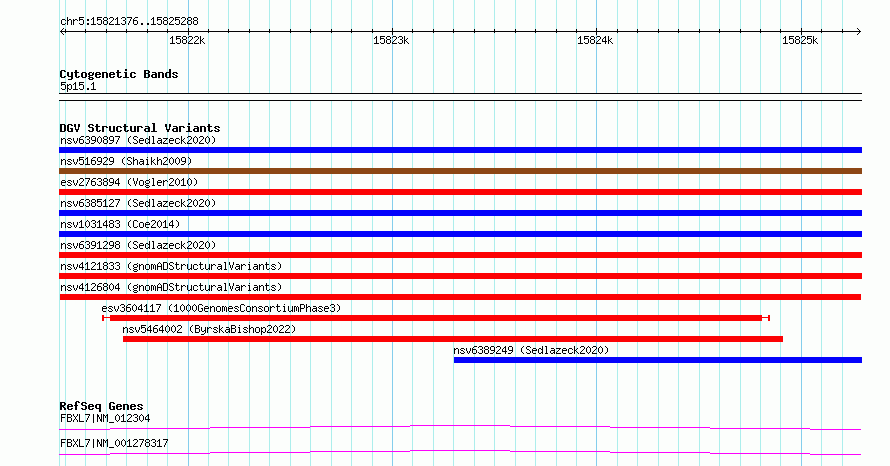Screen dimensions: 890x466
Task: Click the esv3604117 (1000GenomesConsortiumPhase3) label
Action: [x=221, y=308]
